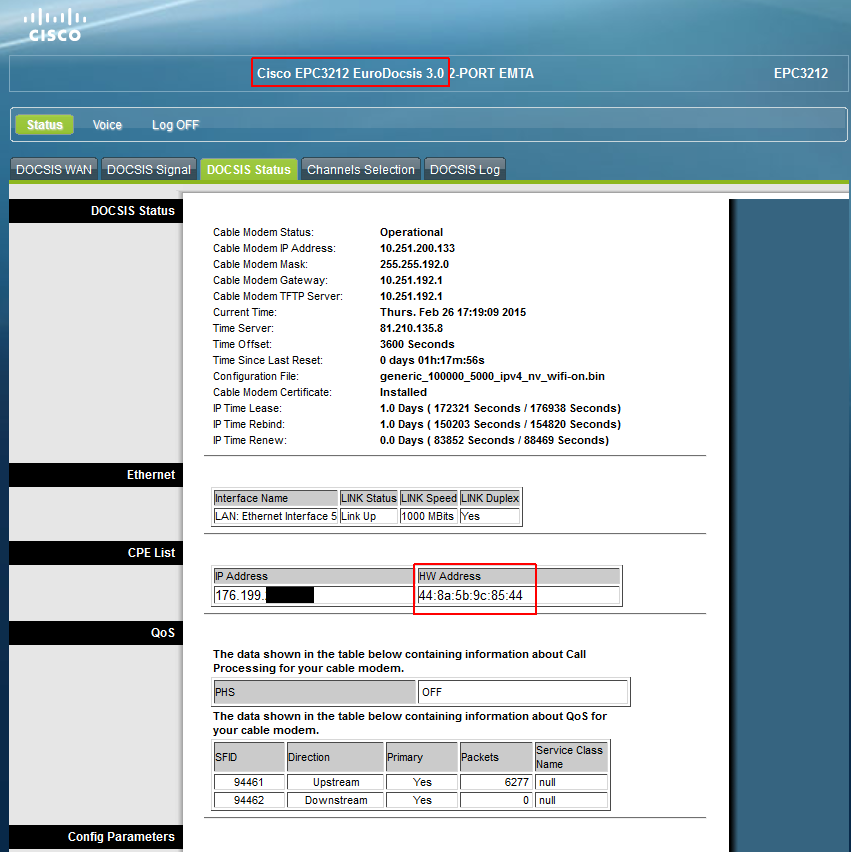
Task: Click the Link Up status cell
Action: click(x=368, y=516)
